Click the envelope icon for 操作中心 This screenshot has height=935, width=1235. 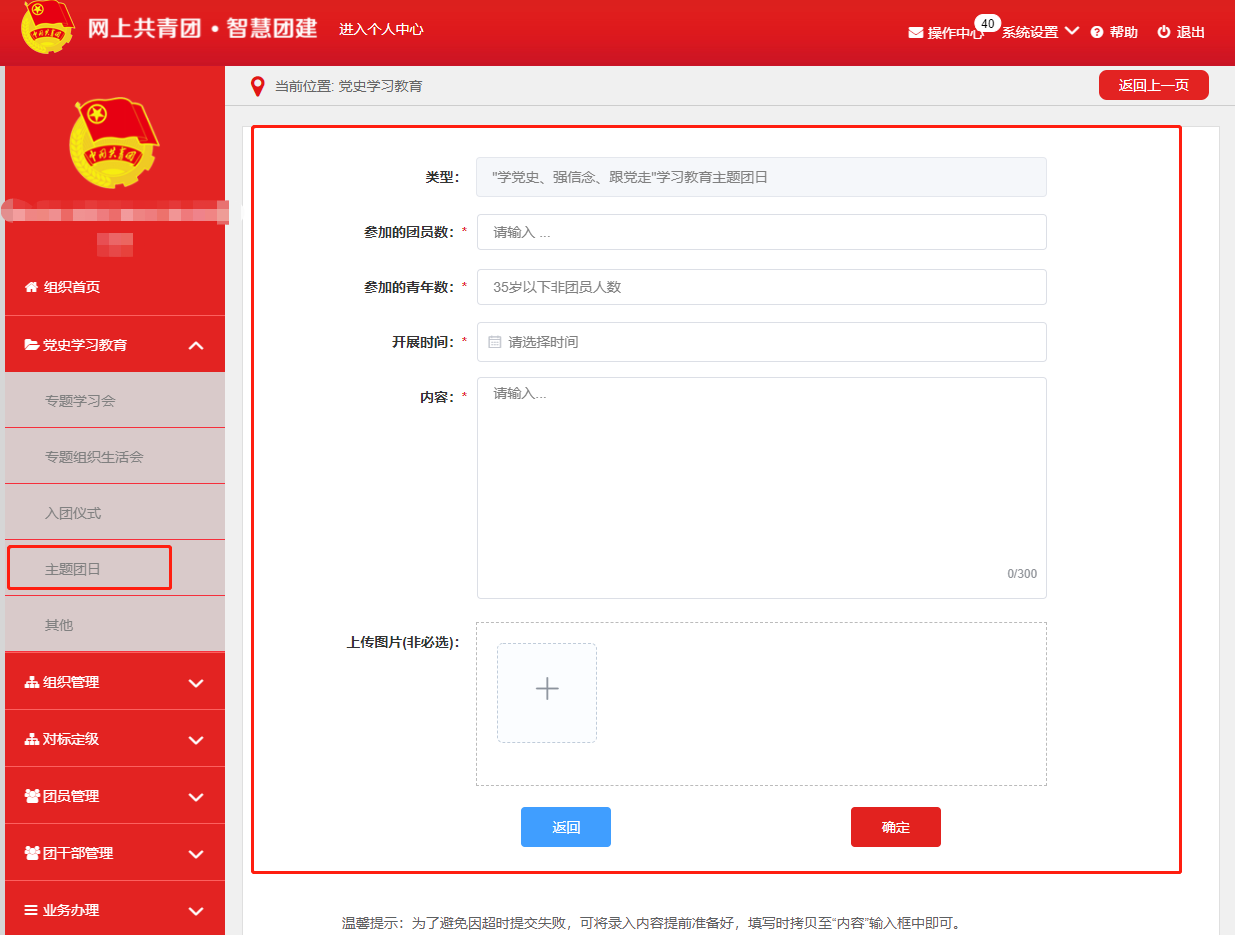pos(915,32)
